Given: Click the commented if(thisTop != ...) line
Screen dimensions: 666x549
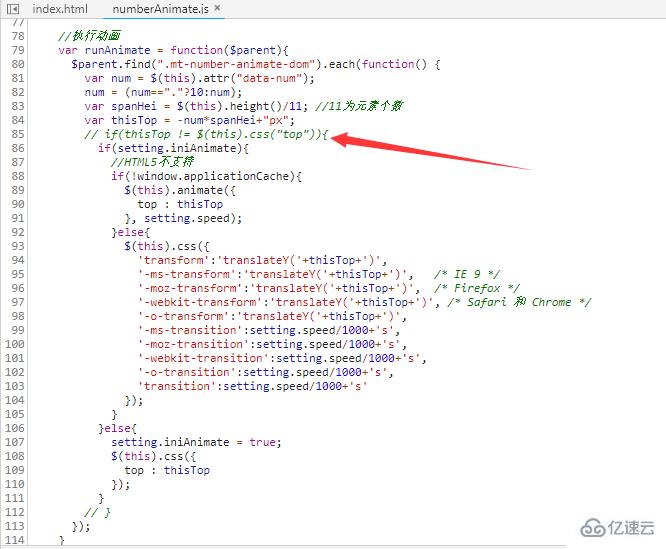Looking at the screenshot, I should coord(206,134).
